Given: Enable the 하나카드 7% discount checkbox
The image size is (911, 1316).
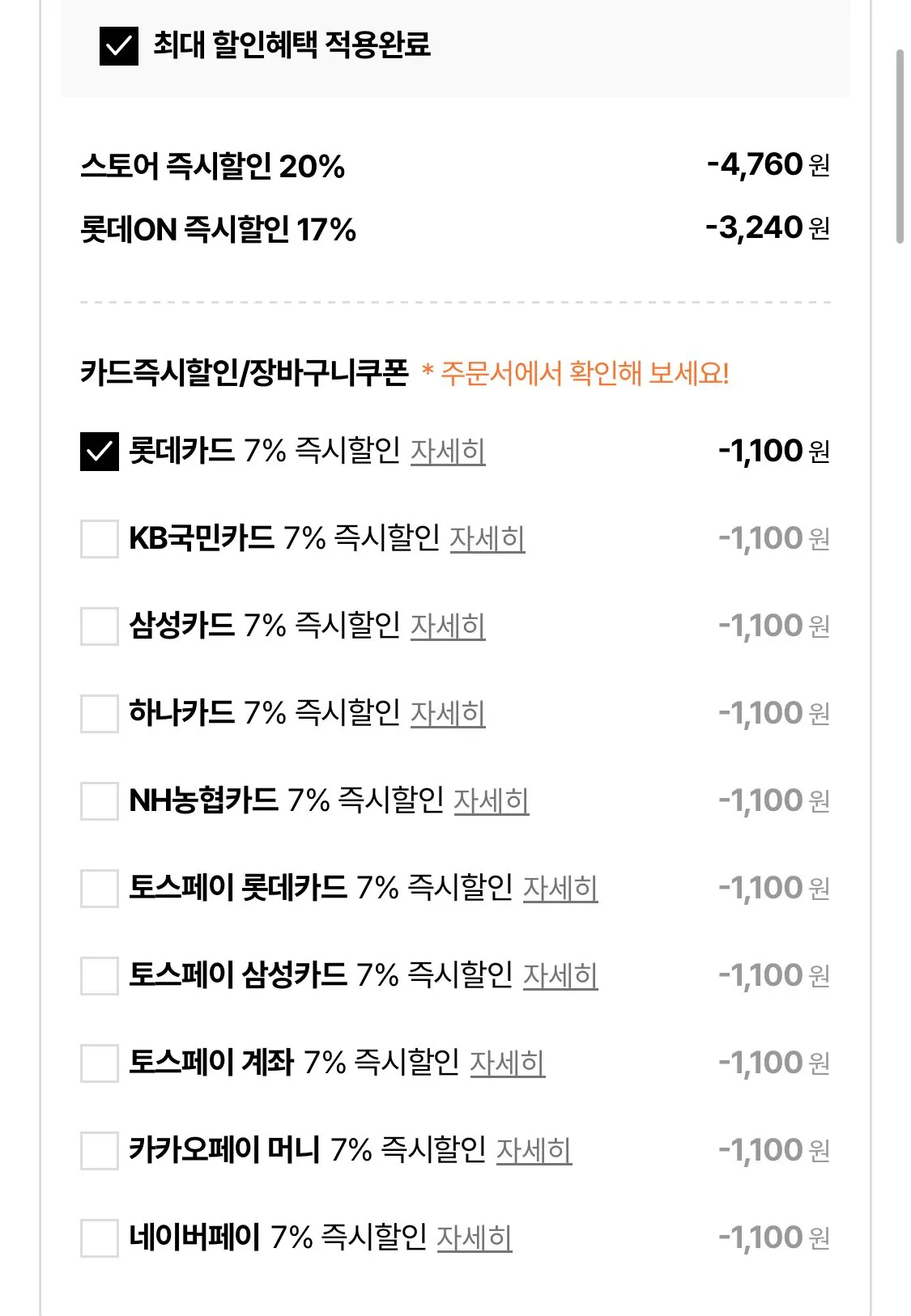Looking at the screenshot, I should coord(100,713).
